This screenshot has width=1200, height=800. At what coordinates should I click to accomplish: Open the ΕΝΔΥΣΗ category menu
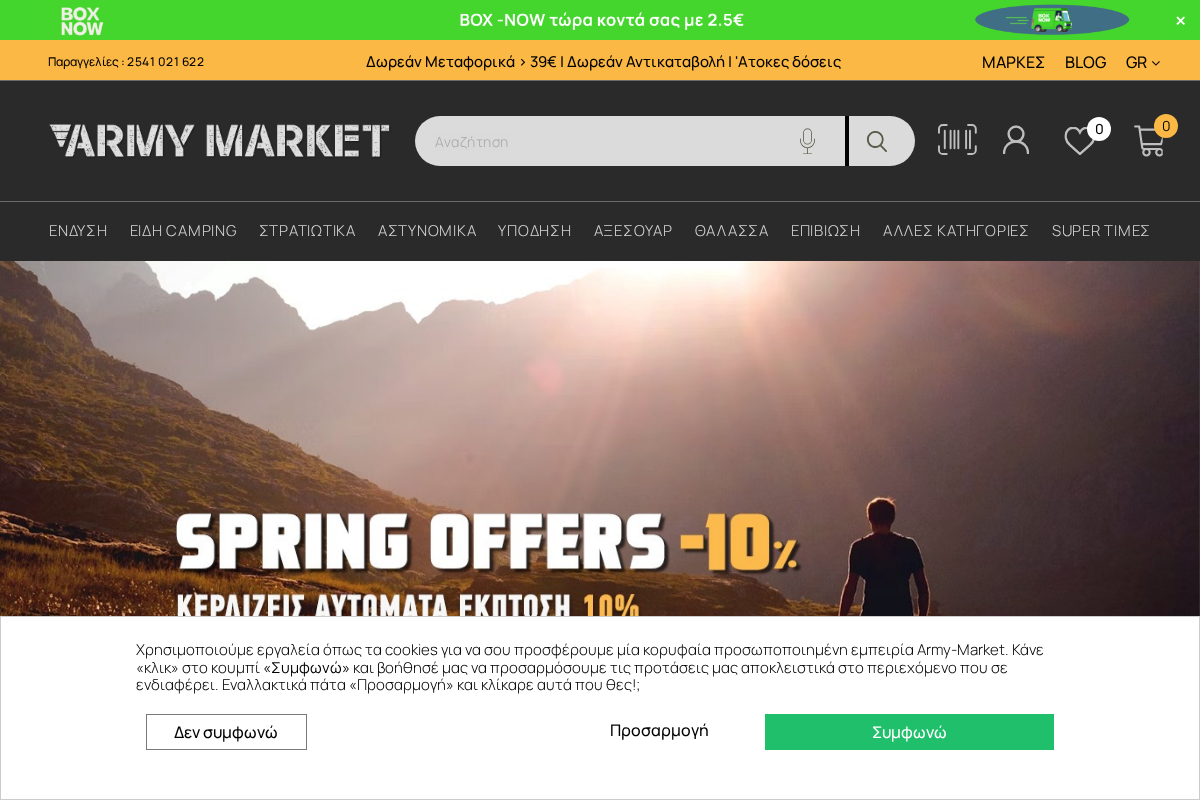point(78,231)
